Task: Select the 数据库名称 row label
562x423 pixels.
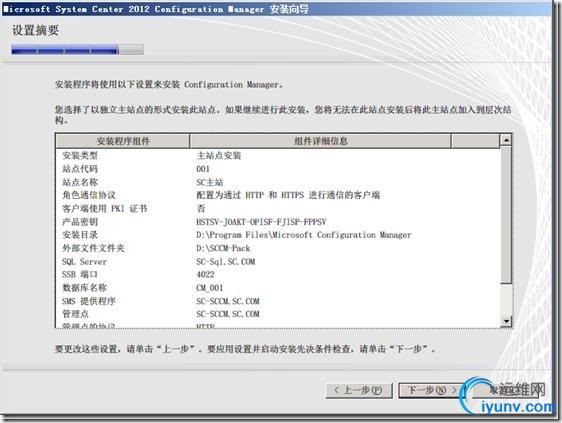Action: click(84, 288)
